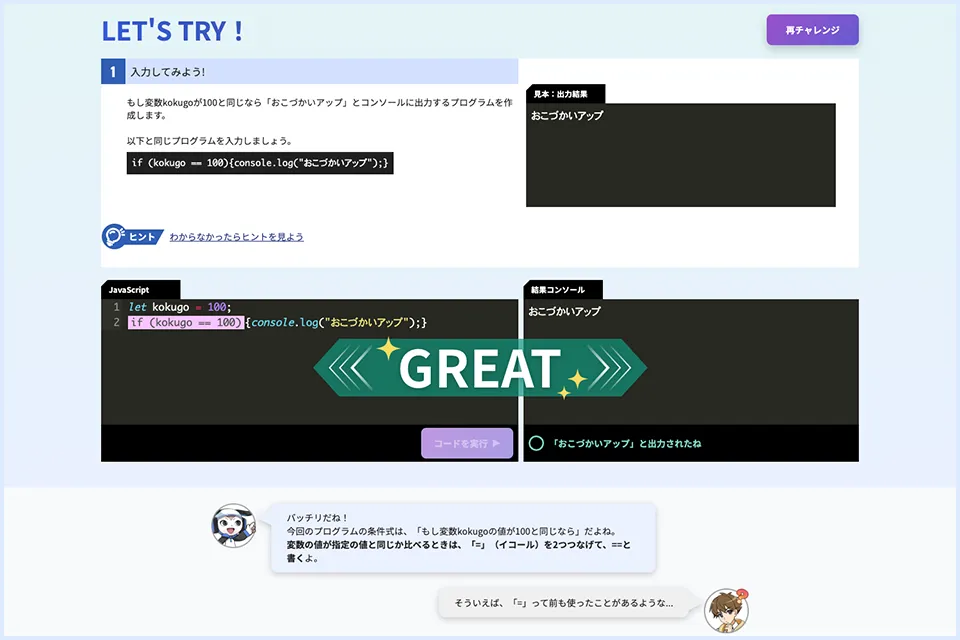
Task: Click the green circle status icon in the console
Action: [x=536, y=443]
